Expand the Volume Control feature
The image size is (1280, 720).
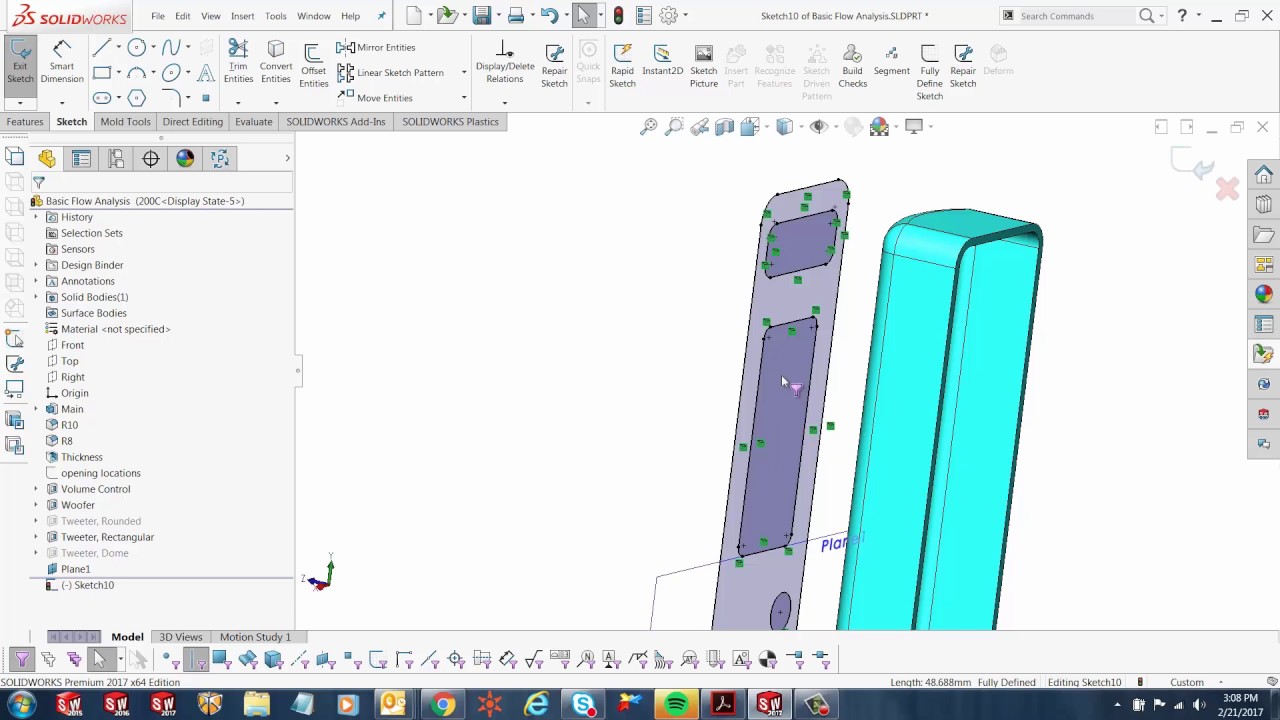36,489
